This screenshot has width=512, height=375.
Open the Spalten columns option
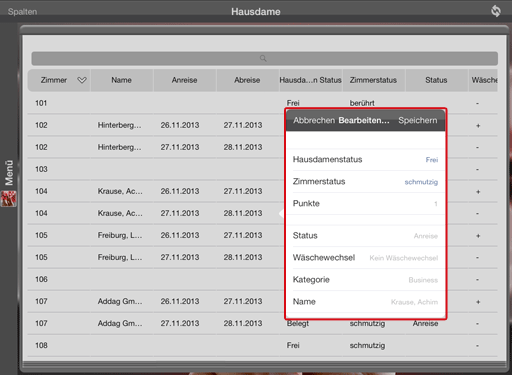[22, 12]
